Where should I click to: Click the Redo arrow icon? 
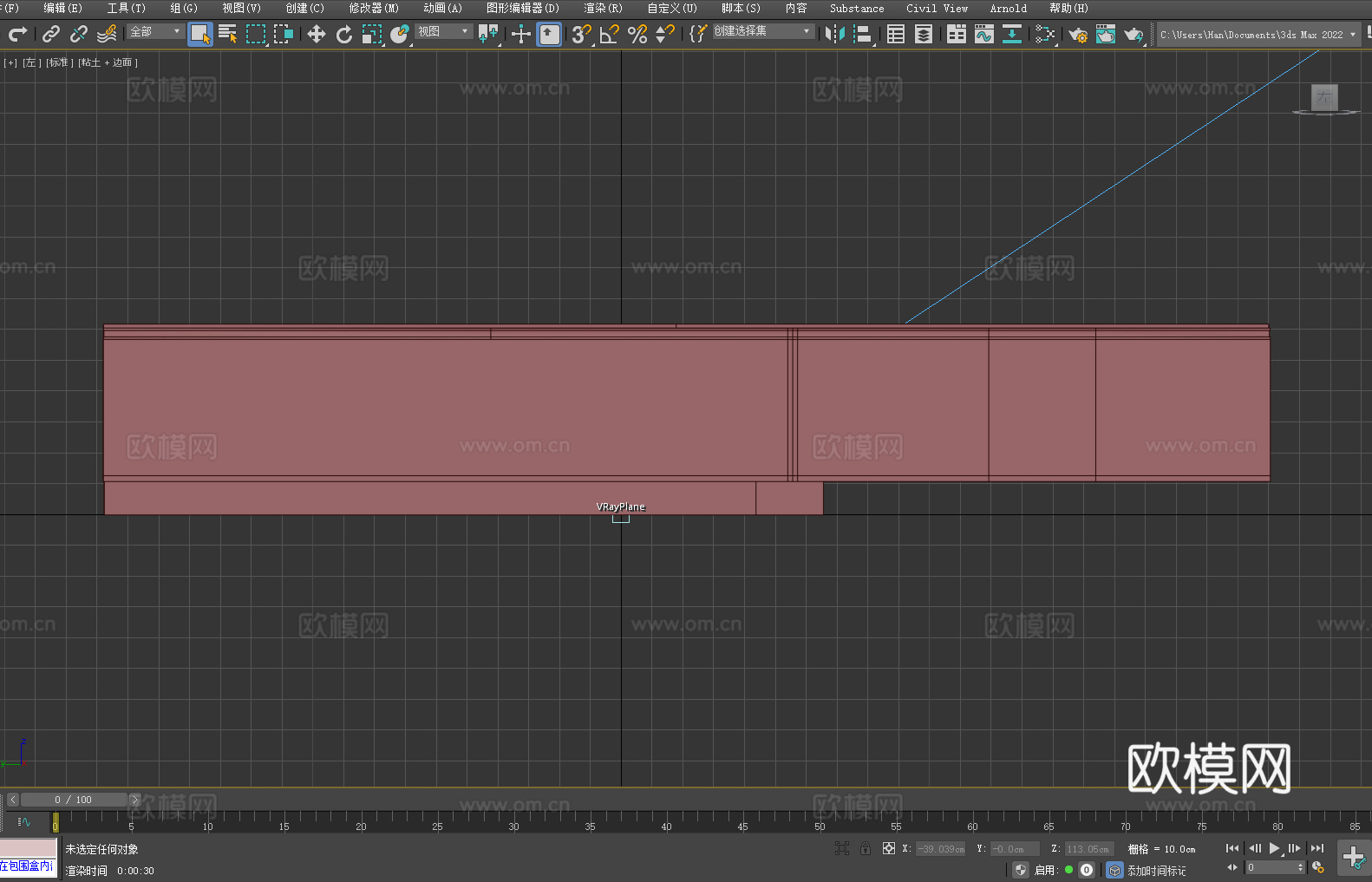pyautogui.click(x=17, y=34)
